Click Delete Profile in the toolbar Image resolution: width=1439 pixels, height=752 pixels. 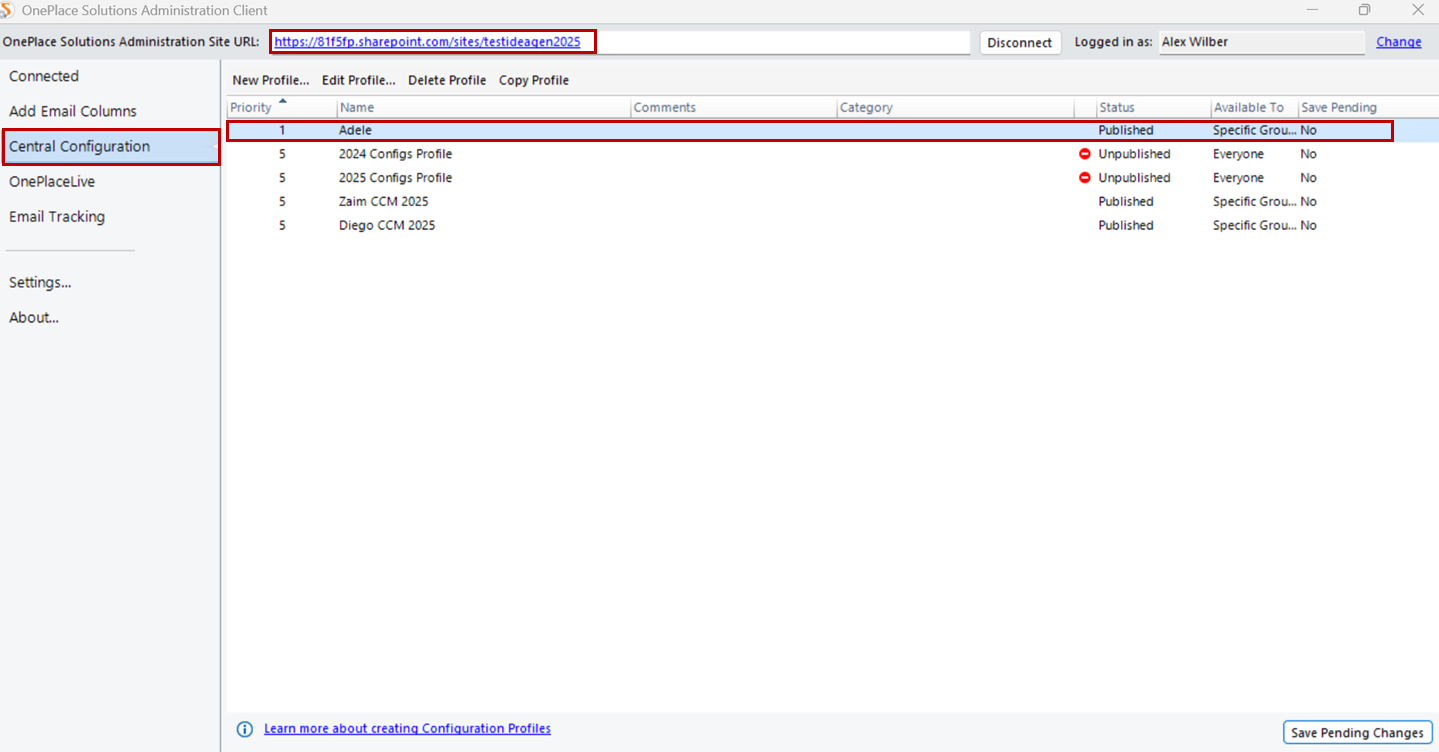(x=447, y=80)
